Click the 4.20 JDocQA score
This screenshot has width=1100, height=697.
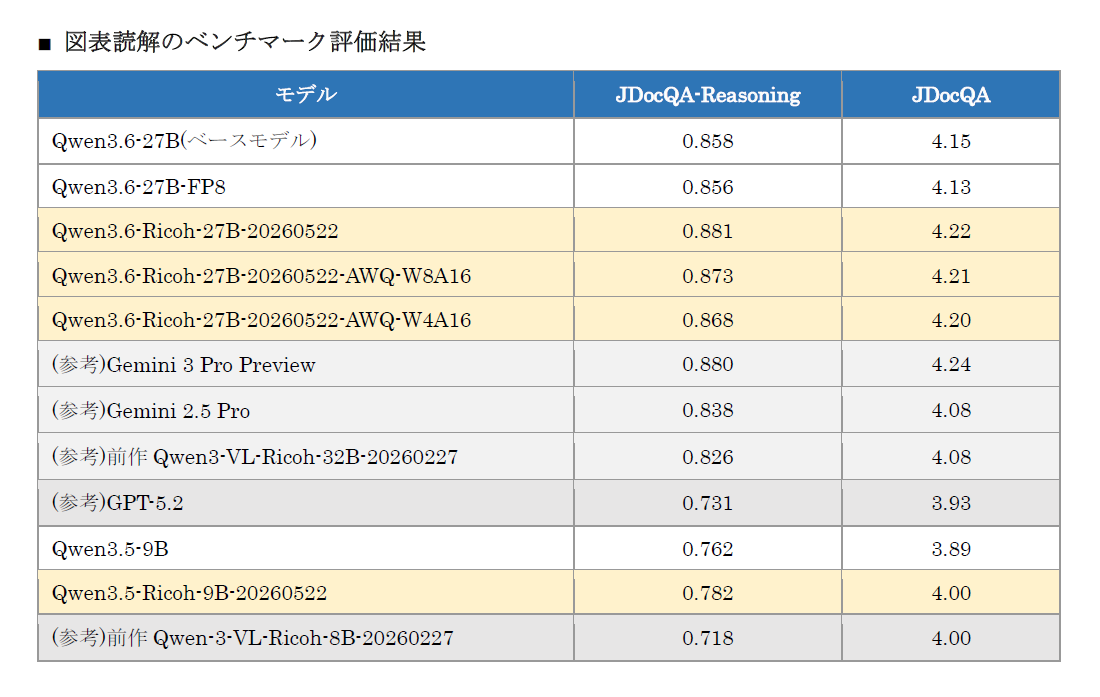pos(951,320)
